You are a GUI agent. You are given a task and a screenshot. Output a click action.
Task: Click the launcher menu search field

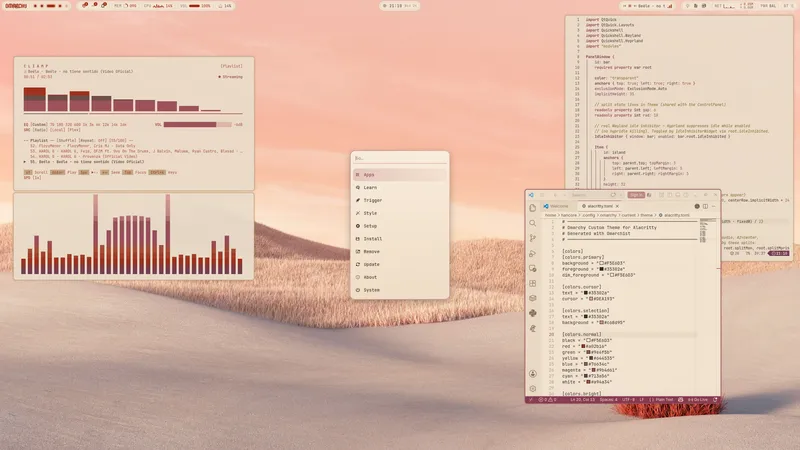click(399, 158)
